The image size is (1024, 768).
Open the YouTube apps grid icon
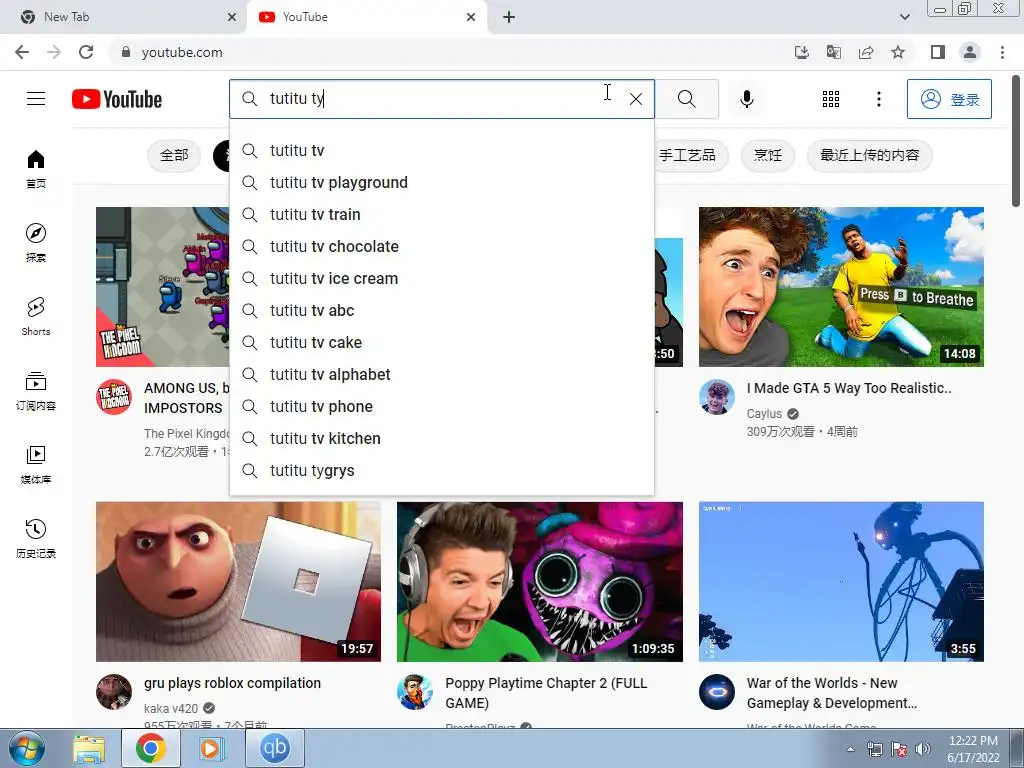coord(831,99)
